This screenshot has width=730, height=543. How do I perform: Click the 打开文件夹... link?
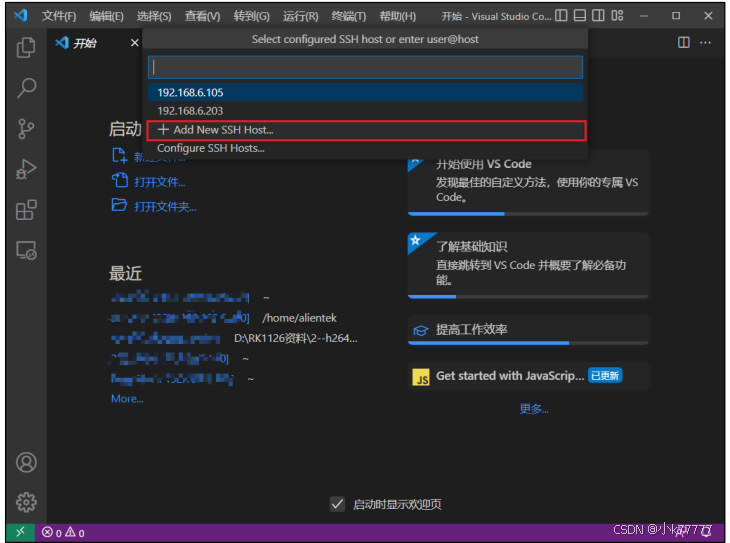point(165,206)
